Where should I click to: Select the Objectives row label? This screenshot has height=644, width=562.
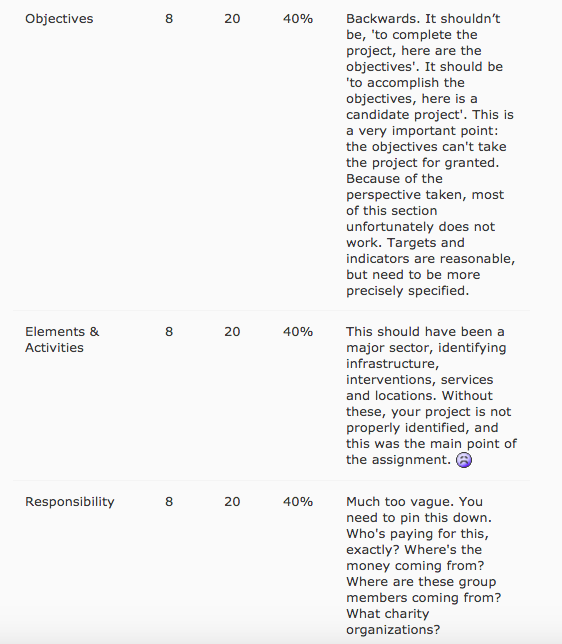coord(59,19)
